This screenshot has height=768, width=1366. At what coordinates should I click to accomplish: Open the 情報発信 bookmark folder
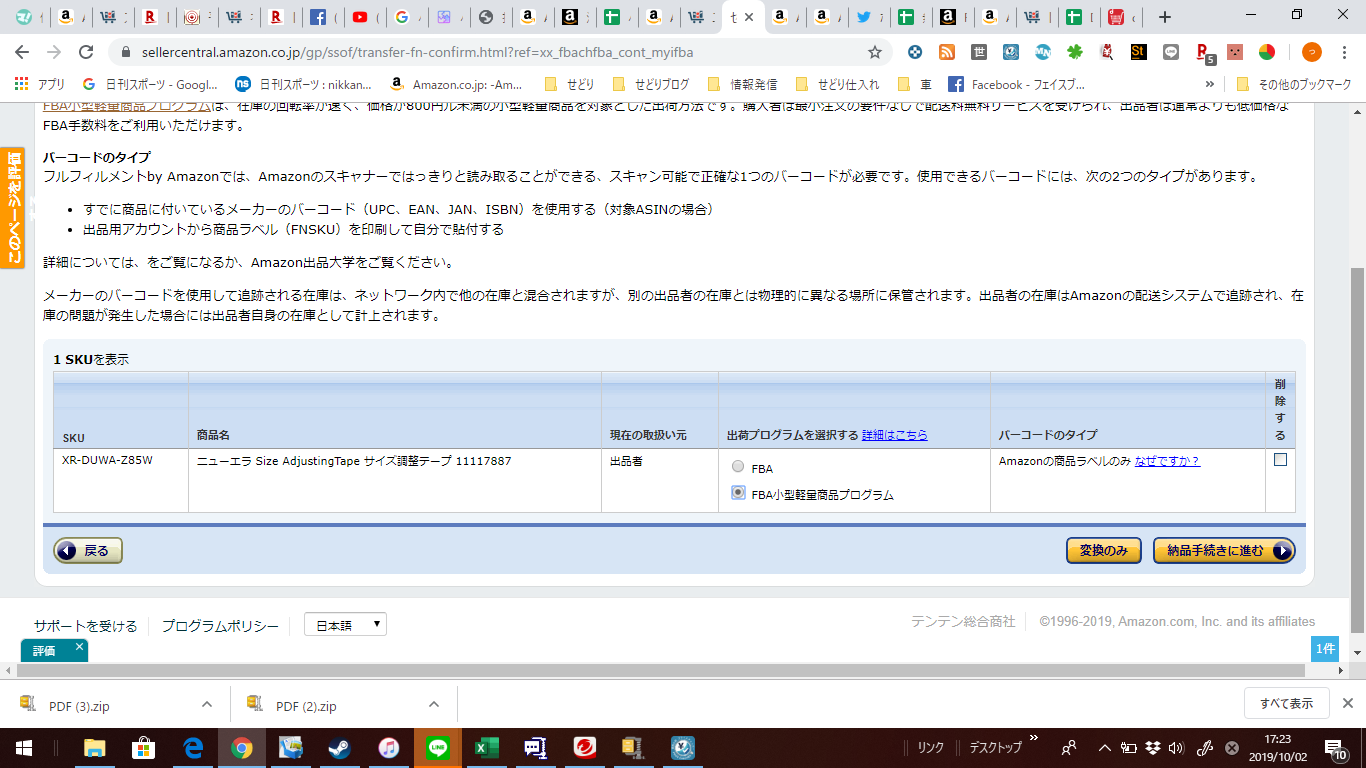tap(741, 85)
